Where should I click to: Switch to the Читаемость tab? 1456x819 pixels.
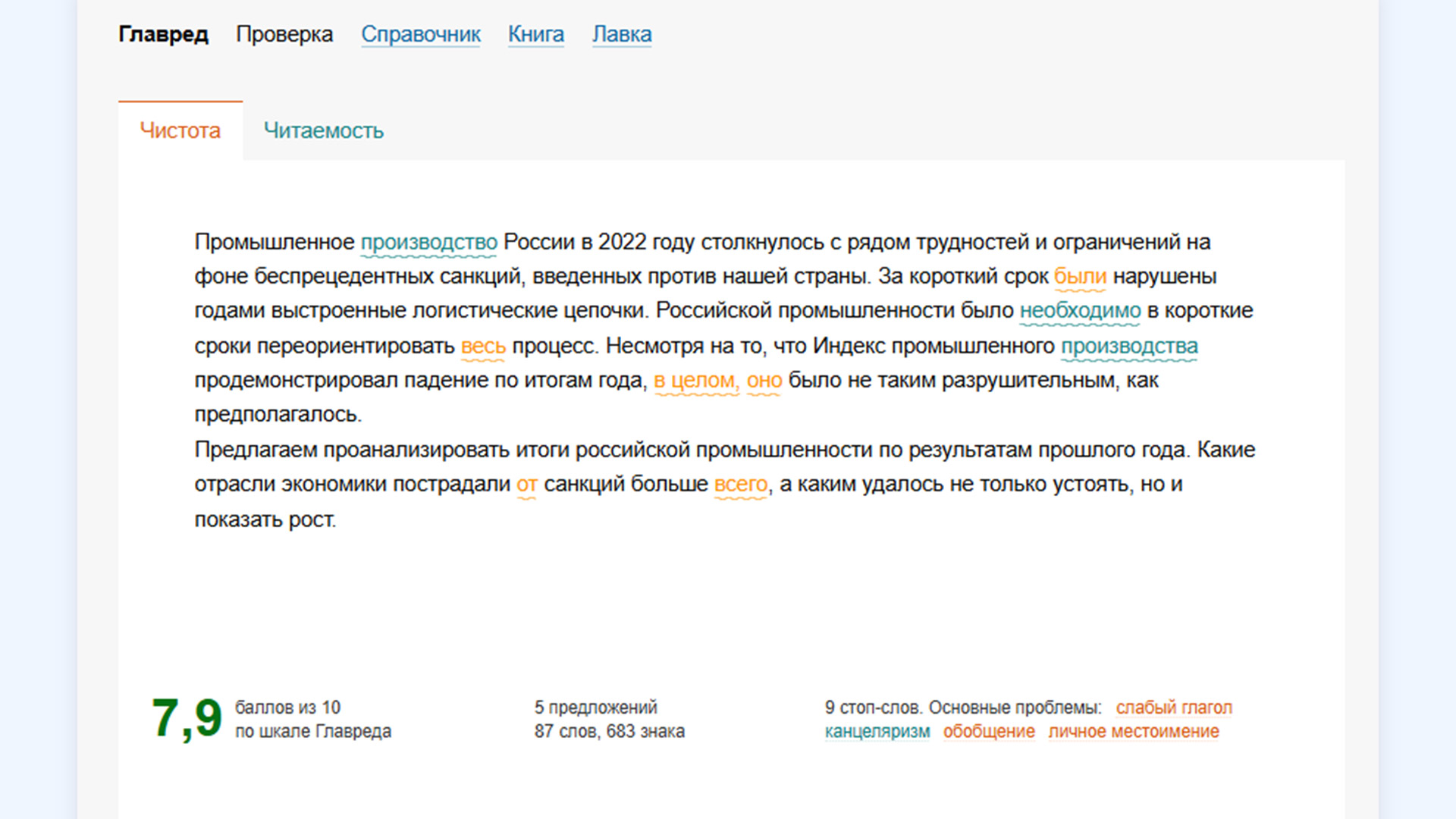324,130
